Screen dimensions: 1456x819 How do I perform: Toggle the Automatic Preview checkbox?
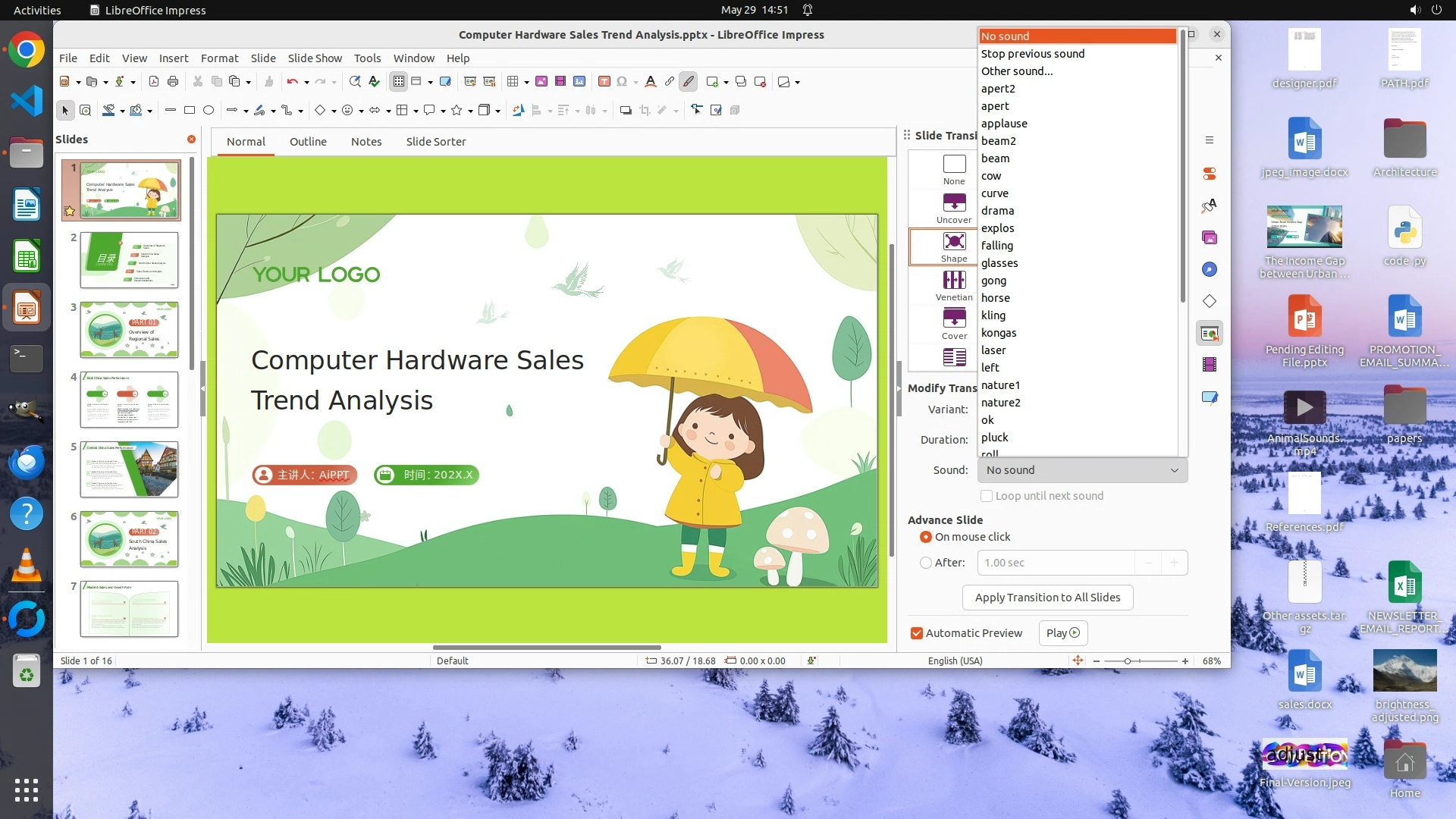click(917, 633)
